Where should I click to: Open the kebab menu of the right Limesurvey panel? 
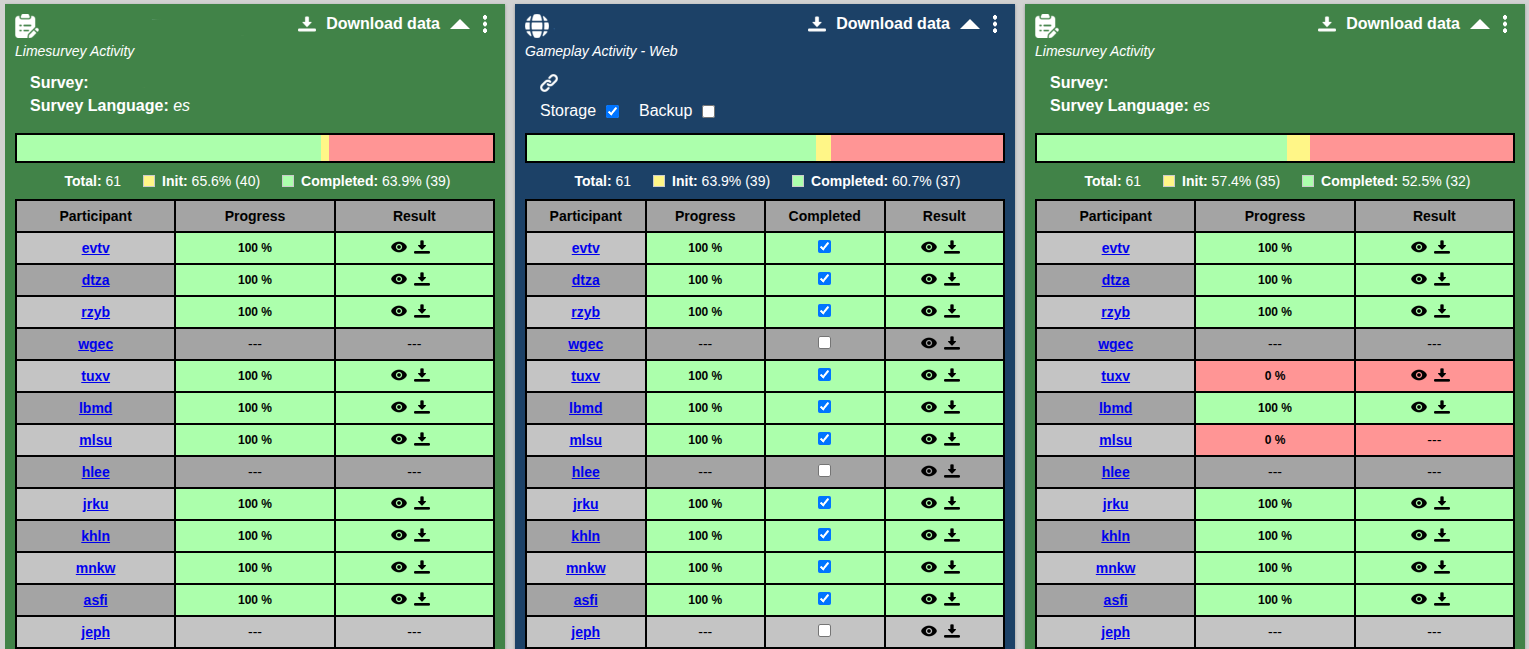click(1505, 24)
